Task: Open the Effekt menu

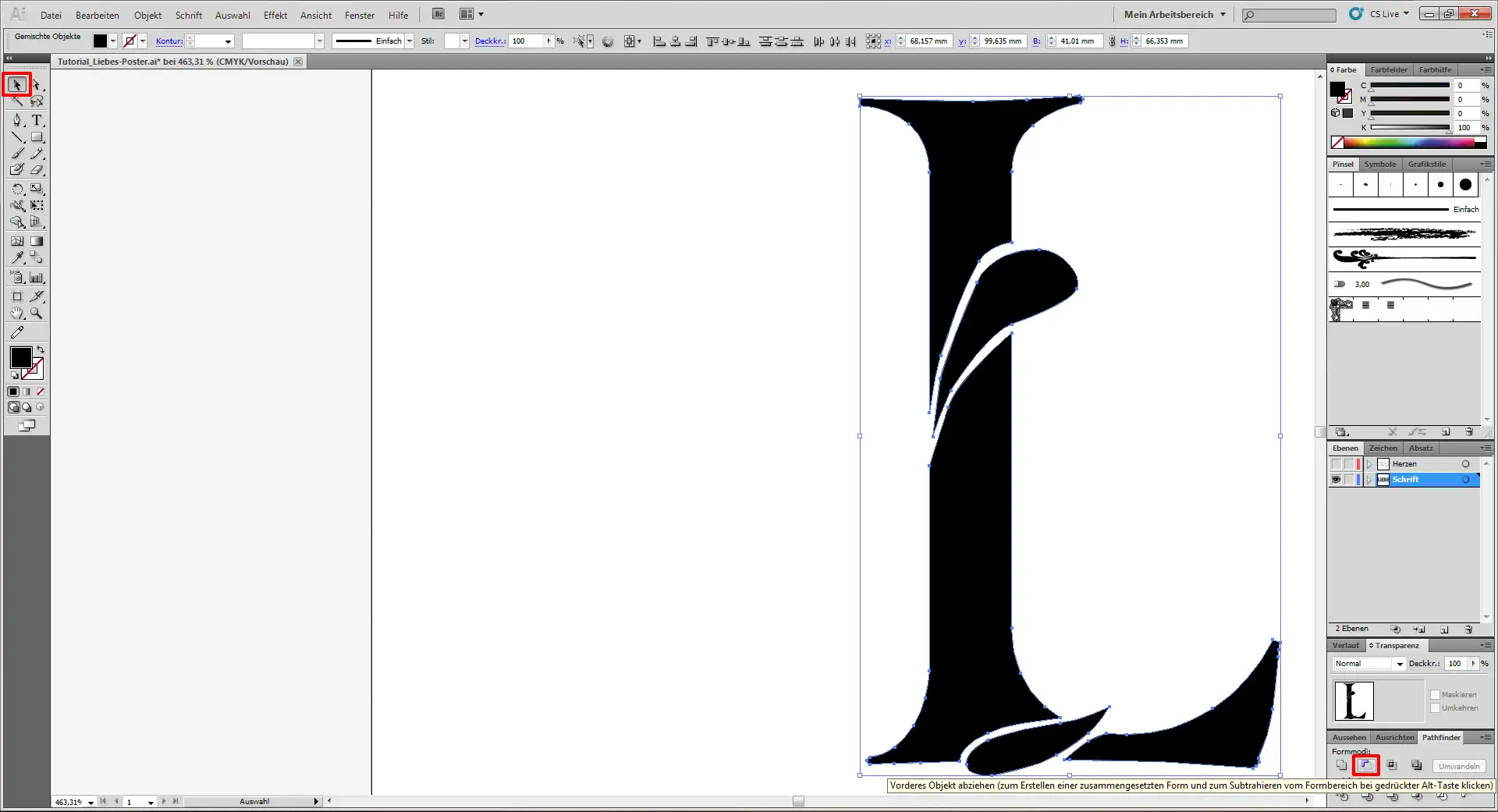Action: coord(275,15)
